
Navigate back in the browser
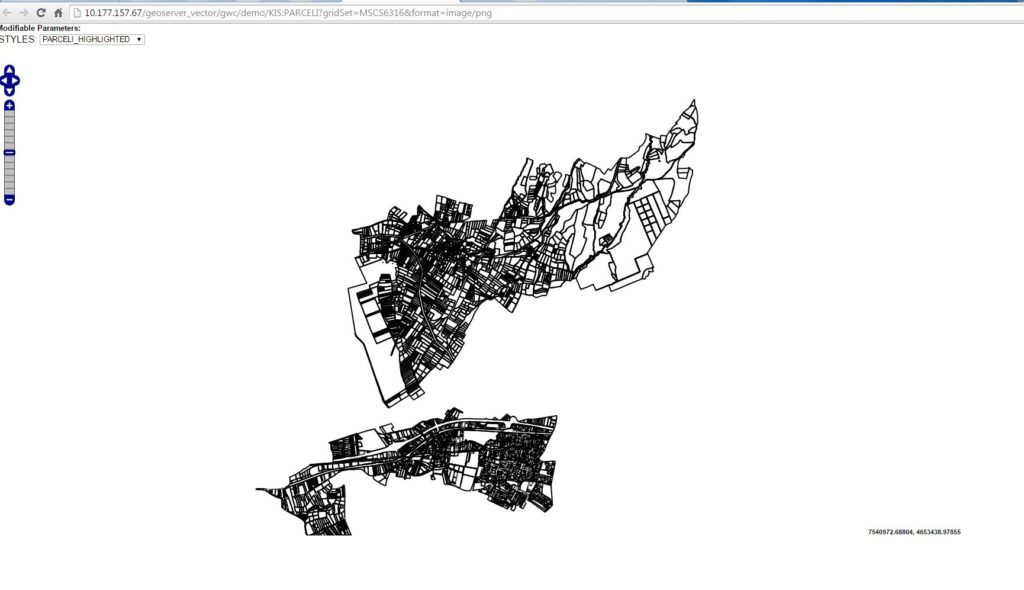click(x=7, y=13)
